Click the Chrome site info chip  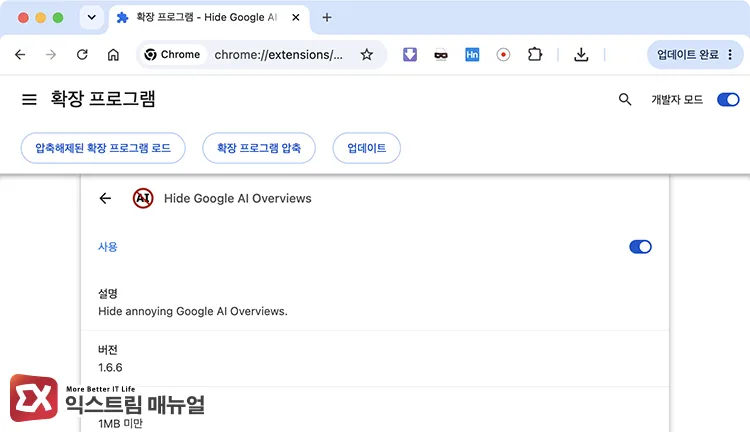click(x=172, y=55)
